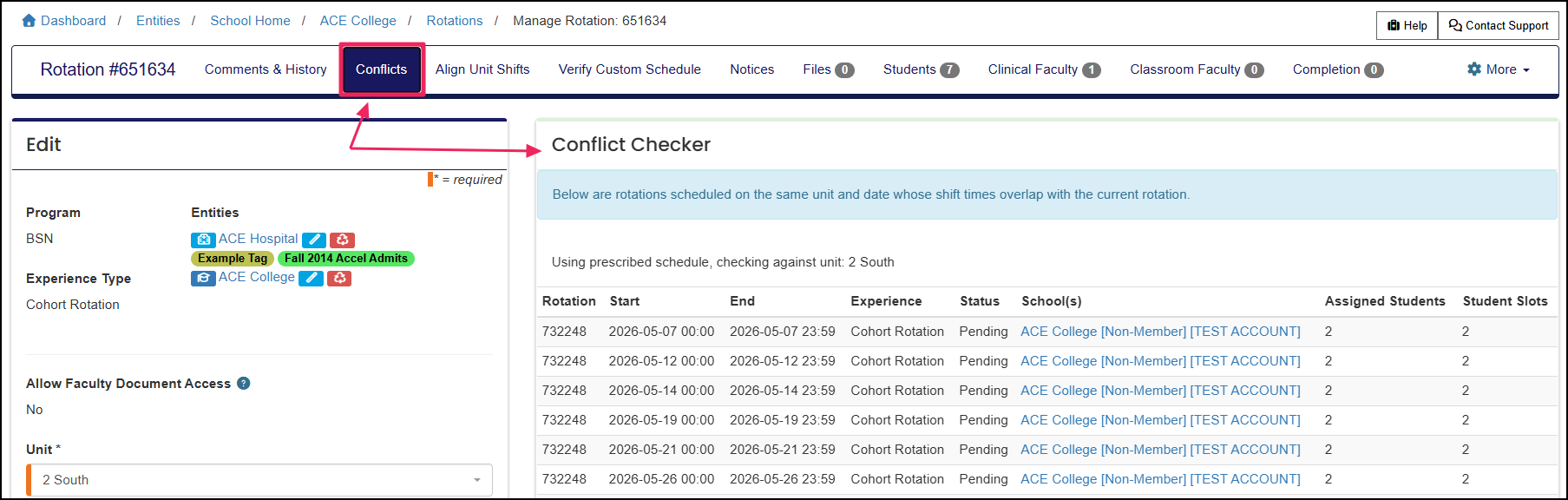
Task: Click the BSN program value
Action: pyautogui.click(x=40, y=239)
